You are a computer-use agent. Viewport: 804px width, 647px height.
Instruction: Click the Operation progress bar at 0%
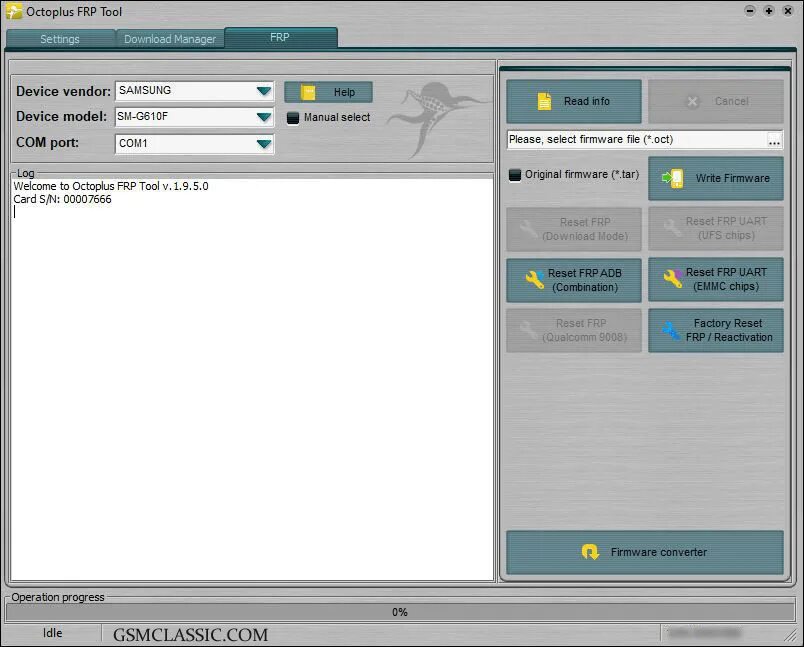[400, 612]
